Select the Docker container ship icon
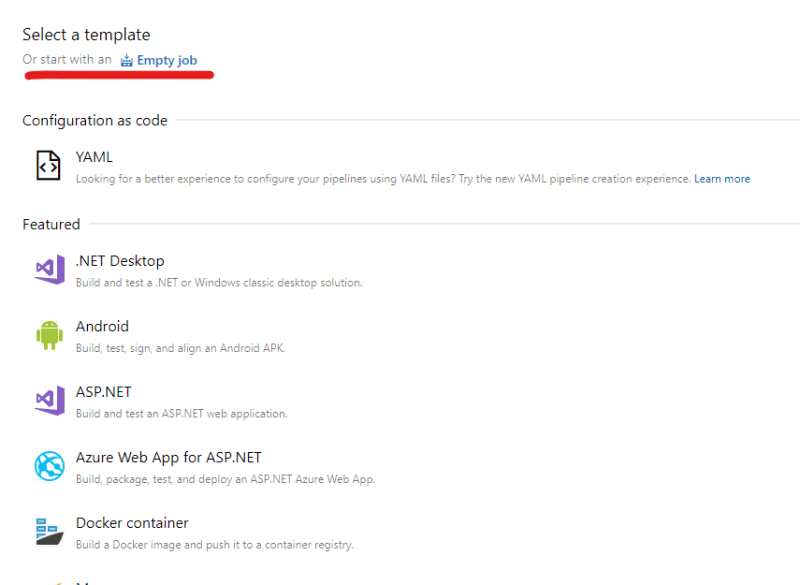The image size is (800, 585). [49, 531]
